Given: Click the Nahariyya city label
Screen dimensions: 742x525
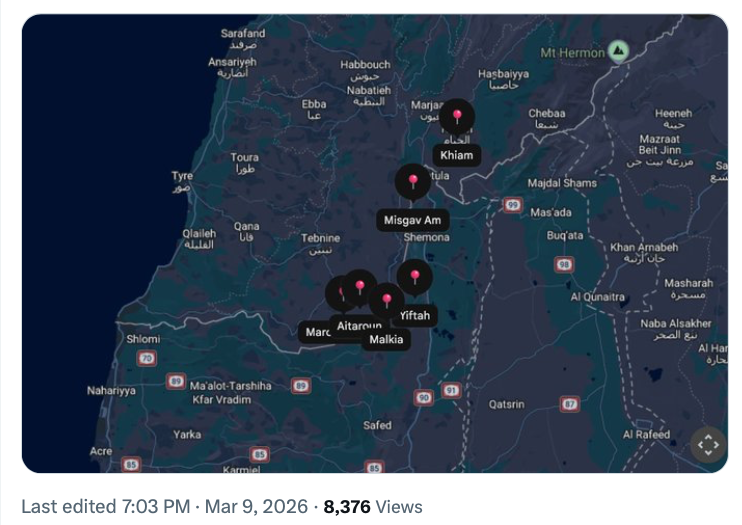Looking at the screenshot, I should [111, 390].
